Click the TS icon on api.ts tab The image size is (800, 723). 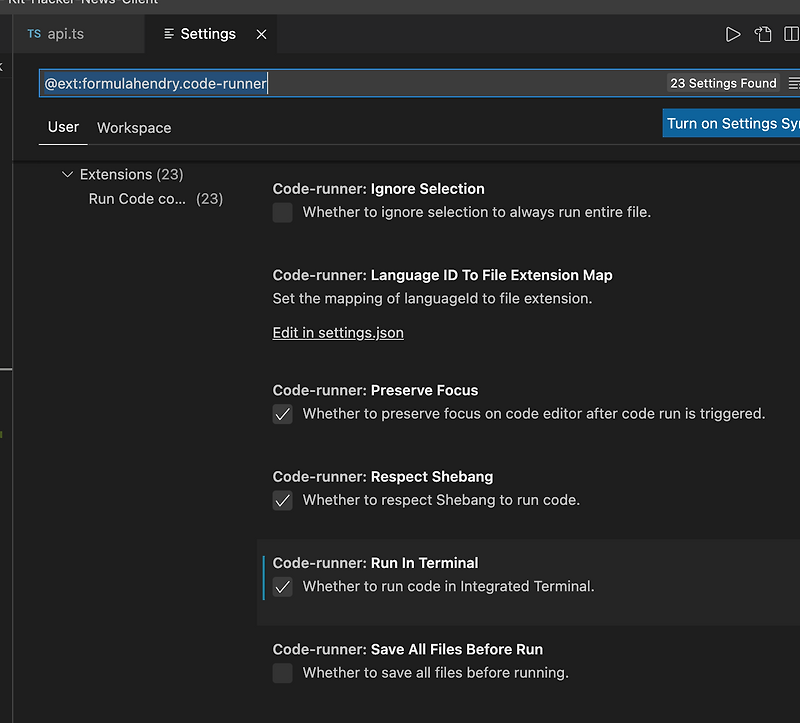click(34, 34)
